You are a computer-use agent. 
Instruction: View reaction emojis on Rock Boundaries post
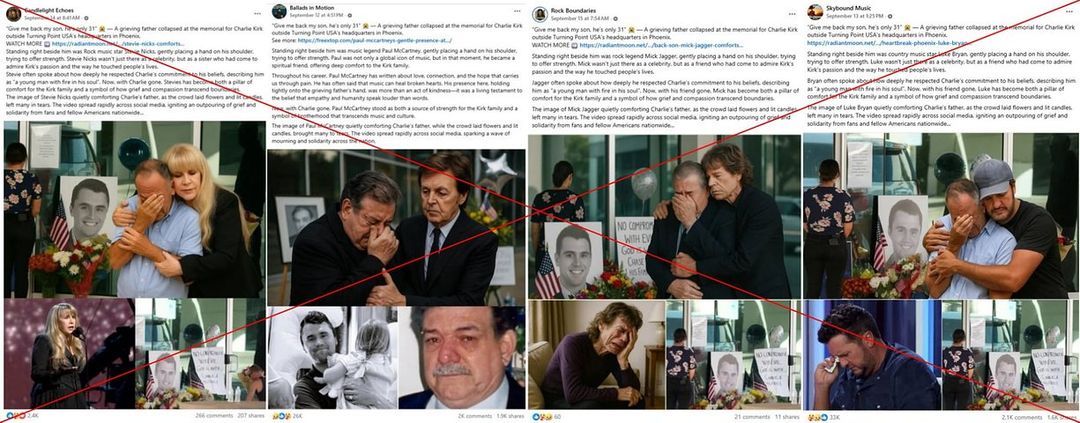[541, 417]
